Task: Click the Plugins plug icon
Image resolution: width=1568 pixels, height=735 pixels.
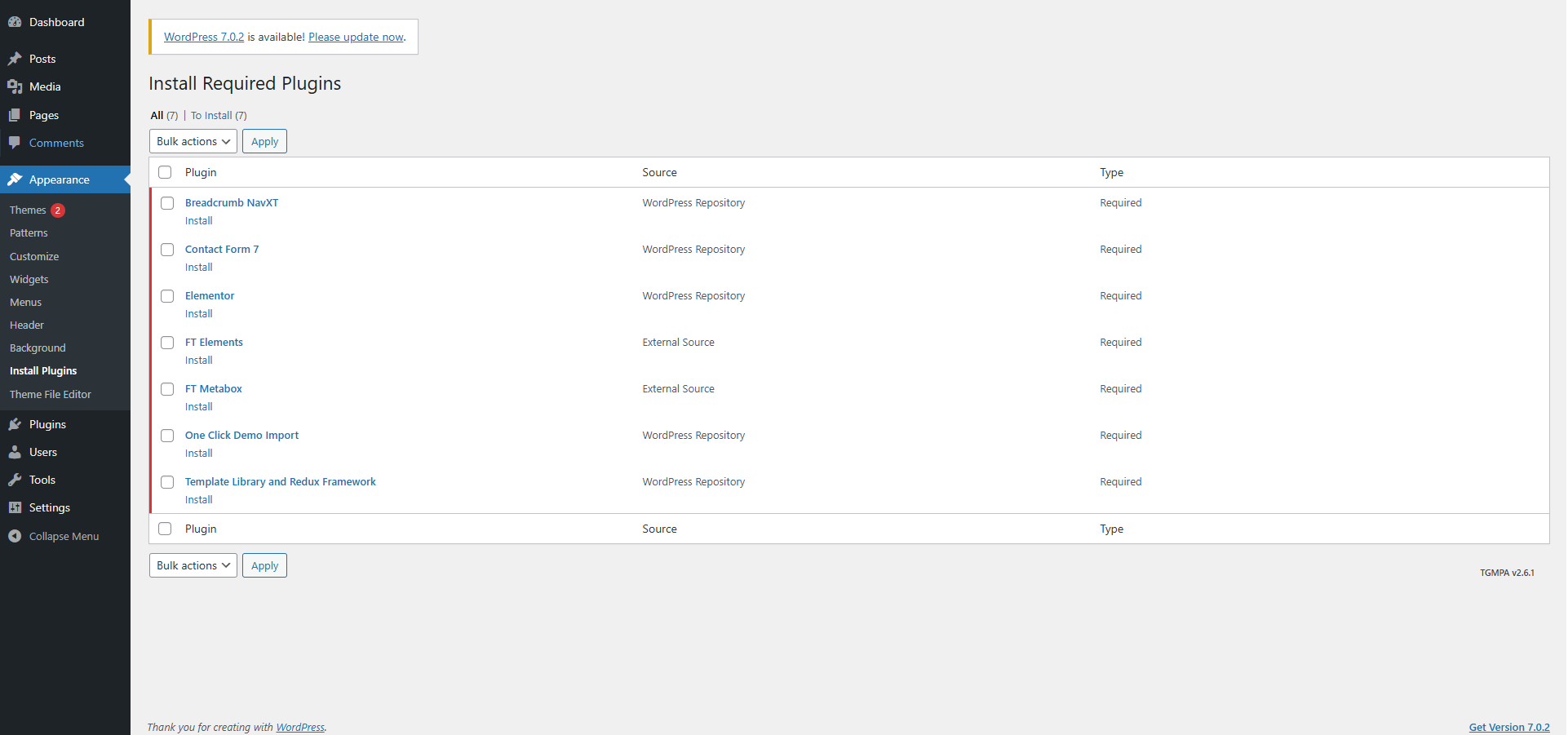Action: (x=15, y=424)
